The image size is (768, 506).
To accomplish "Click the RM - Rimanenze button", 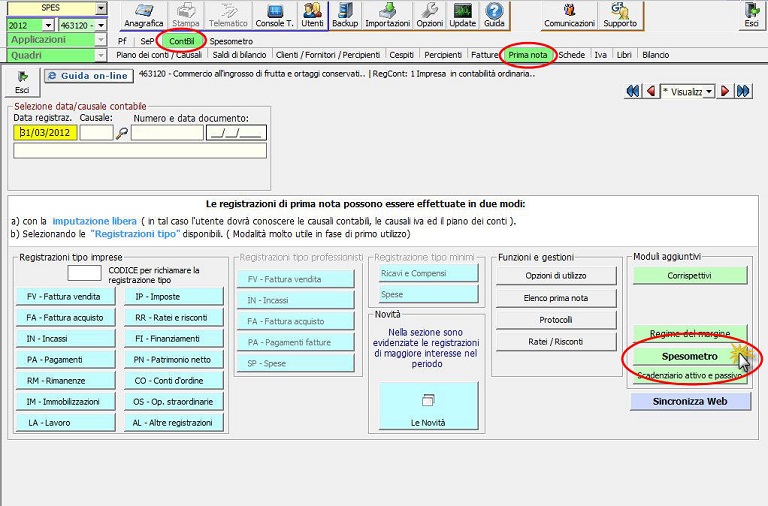I will tap(66, 381).
